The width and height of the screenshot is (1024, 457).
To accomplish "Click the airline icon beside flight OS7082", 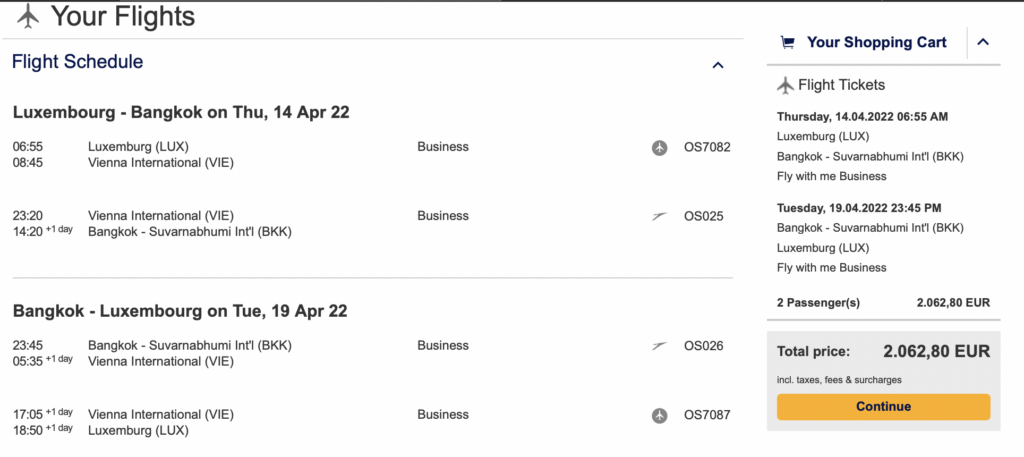I will (659, 147).
